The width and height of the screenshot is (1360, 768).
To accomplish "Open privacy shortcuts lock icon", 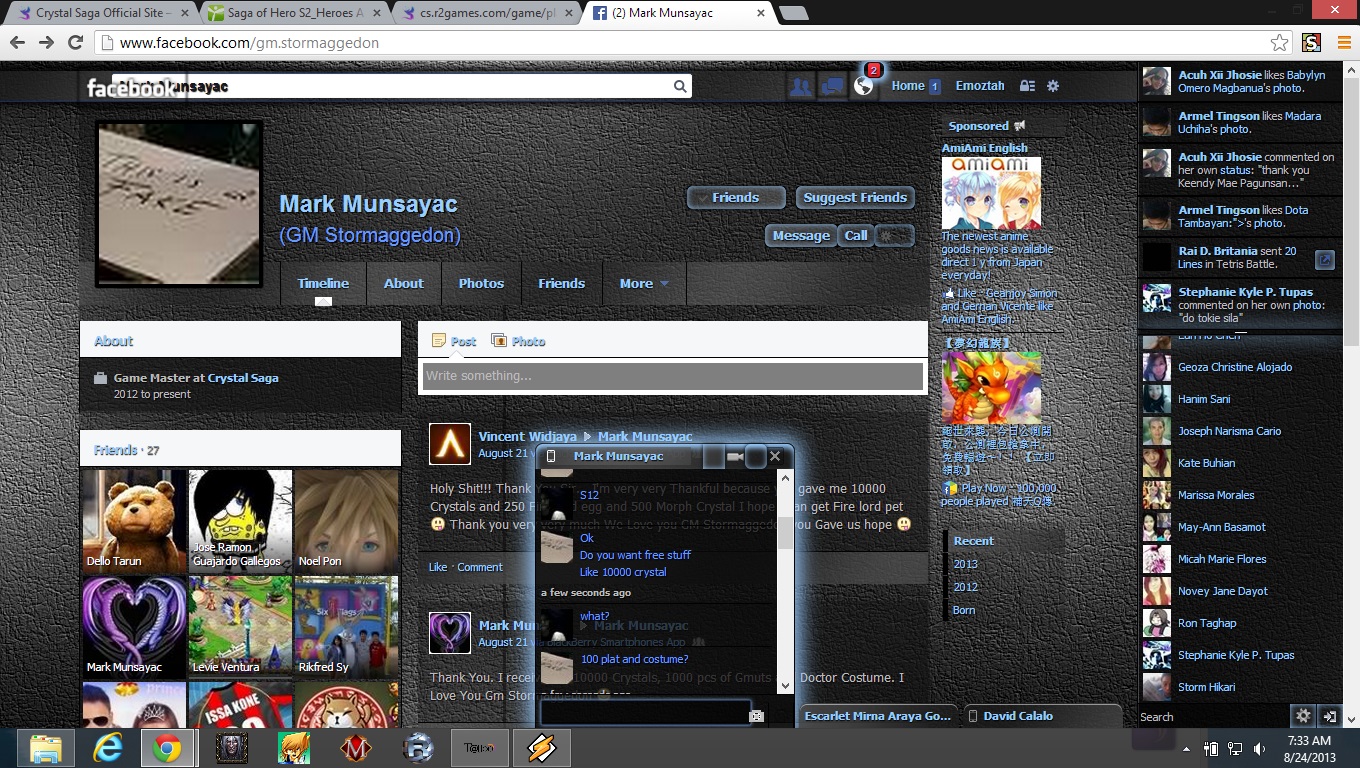I will point(1027,86).
